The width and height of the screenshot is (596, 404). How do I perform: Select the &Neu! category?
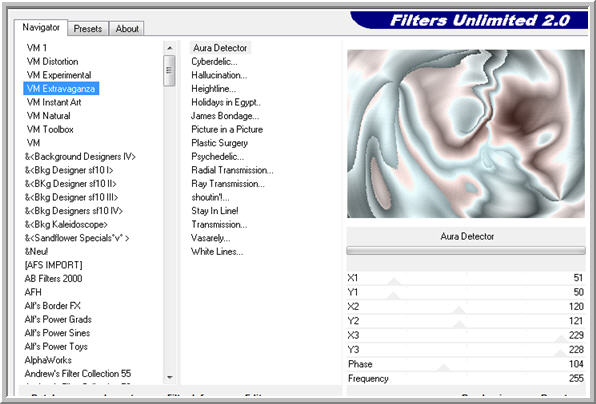pos(36,252)
